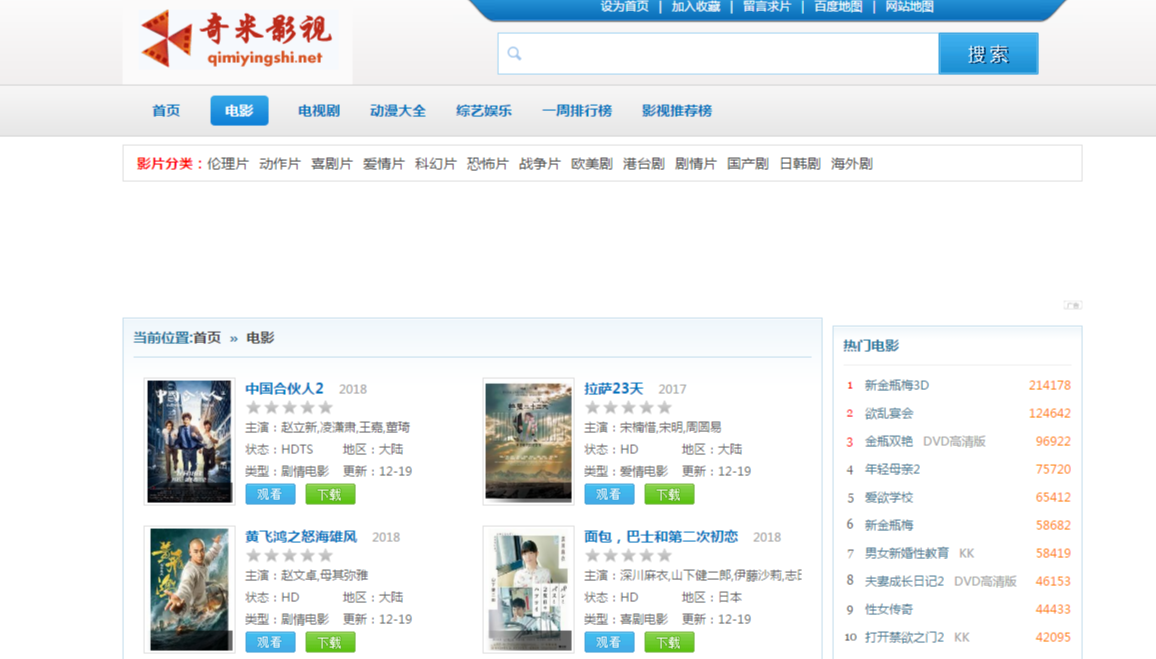1156x659 pixels.
Task: Click the Qimi Yingshi site logo
Action: click(237, 40)
